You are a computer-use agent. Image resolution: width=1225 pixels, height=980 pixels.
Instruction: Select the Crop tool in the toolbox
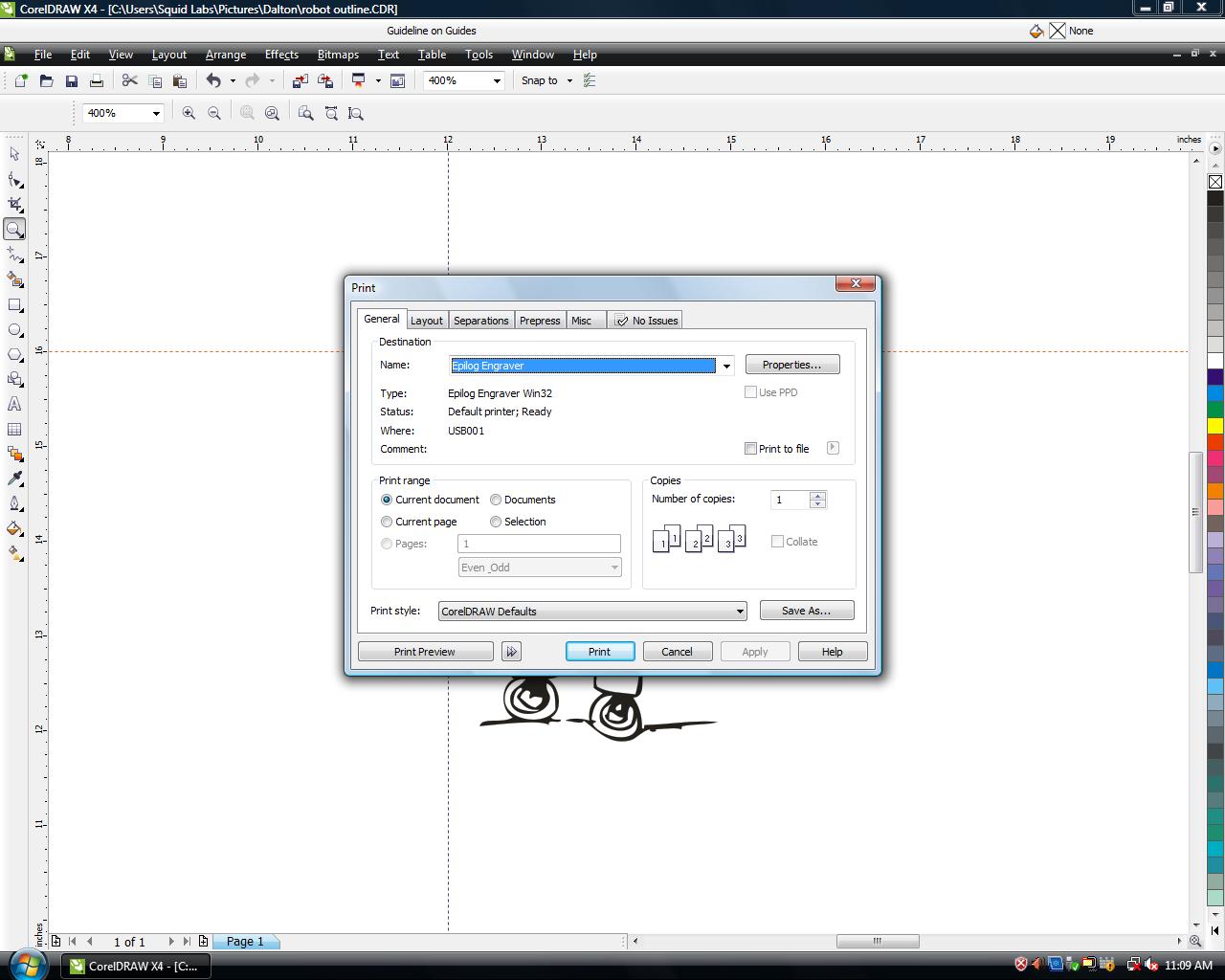14,204
